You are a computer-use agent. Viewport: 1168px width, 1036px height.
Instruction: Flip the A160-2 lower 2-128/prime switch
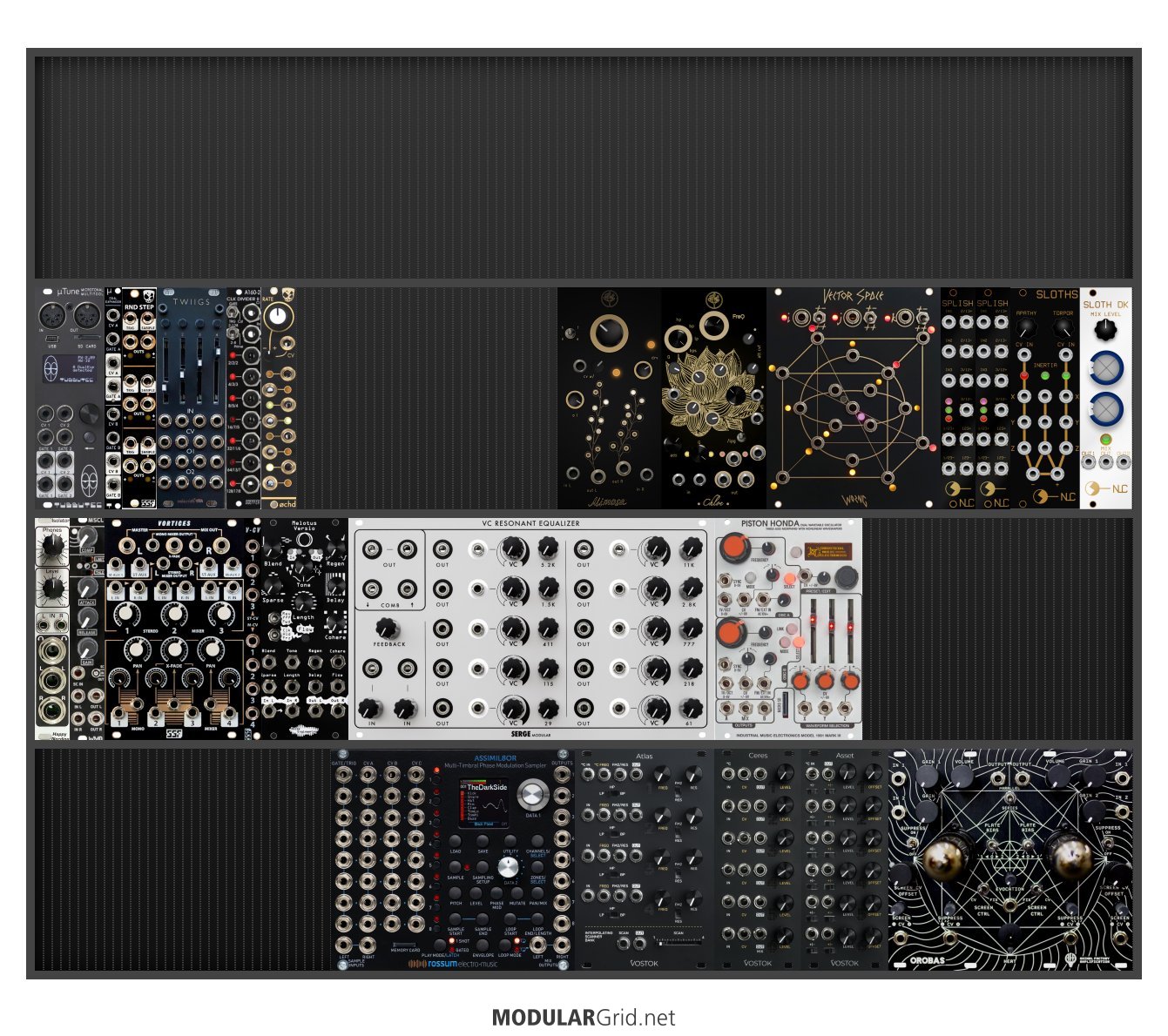click(231, 333)
